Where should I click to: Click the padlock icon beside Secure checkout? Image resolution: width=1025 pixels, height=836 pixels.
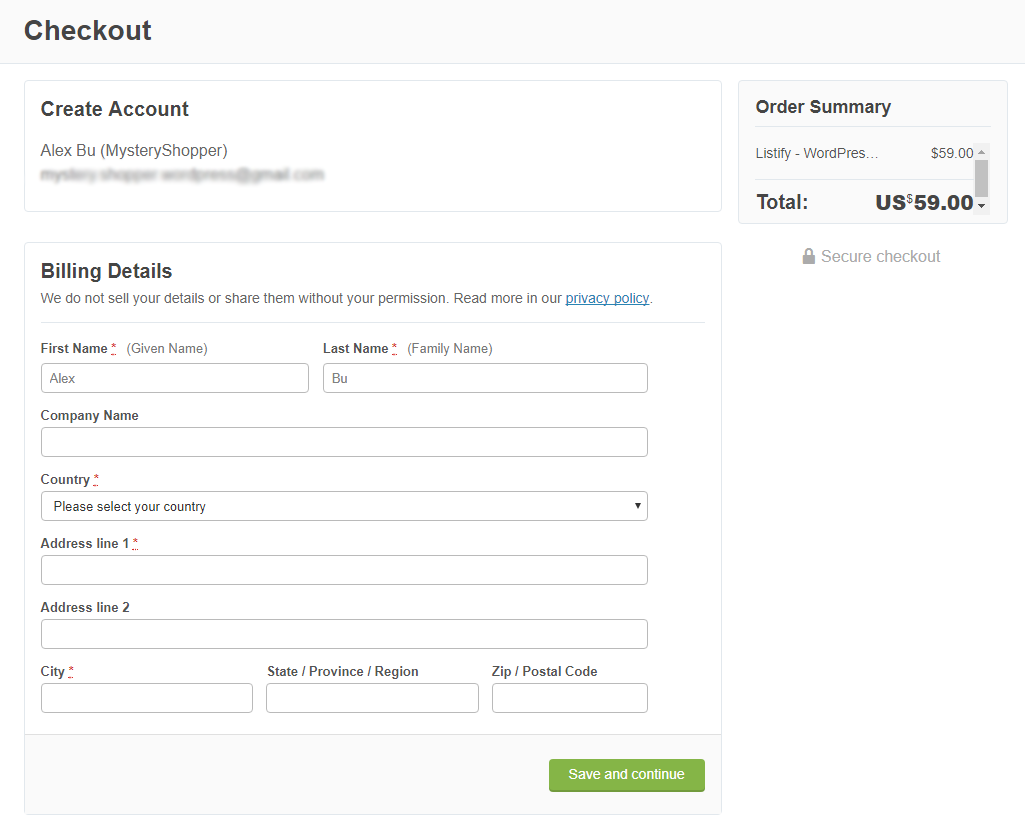pyautogui.click(x=808, y=257)
